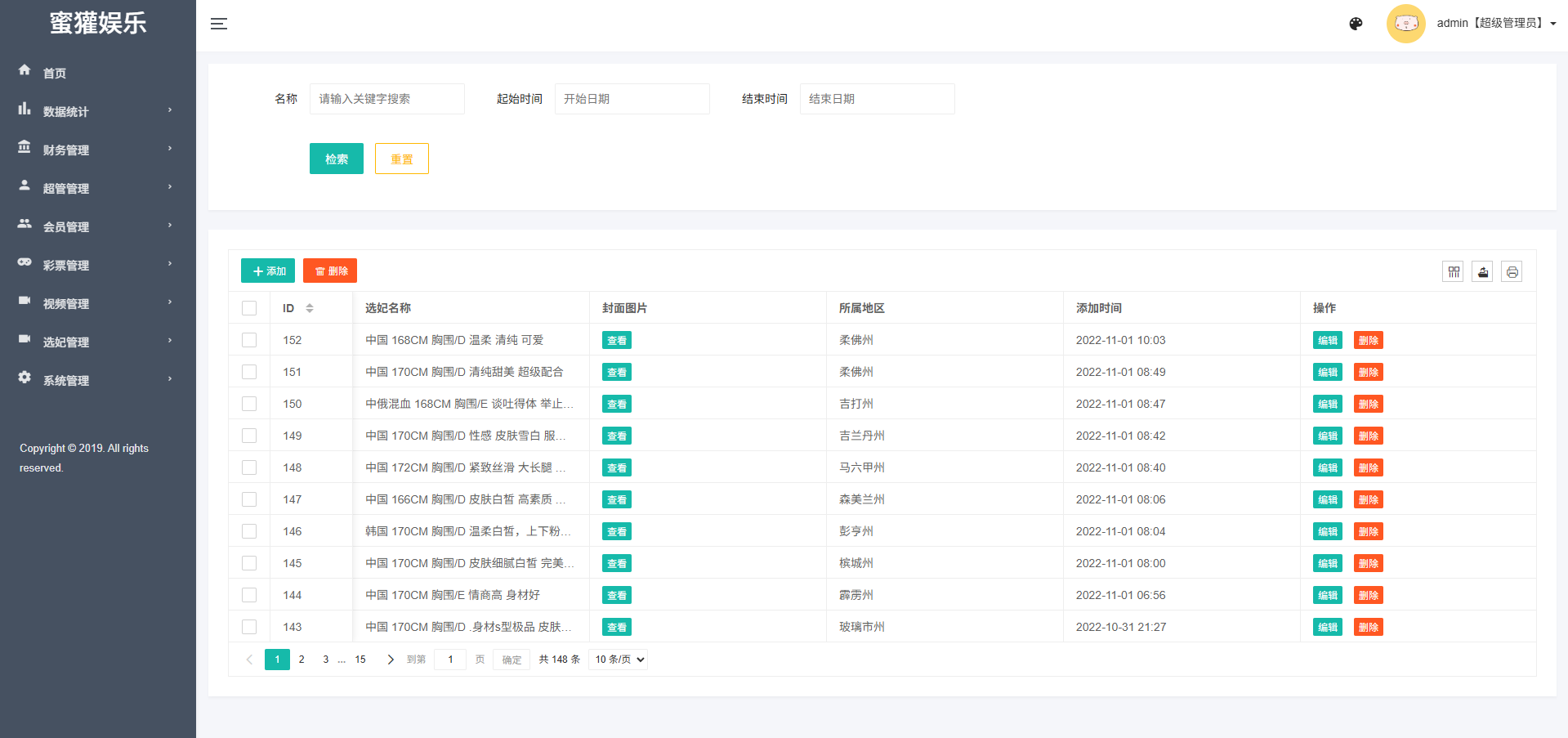
Task: Expand the 超管管理 menu chevron
Action: [170, 186]
